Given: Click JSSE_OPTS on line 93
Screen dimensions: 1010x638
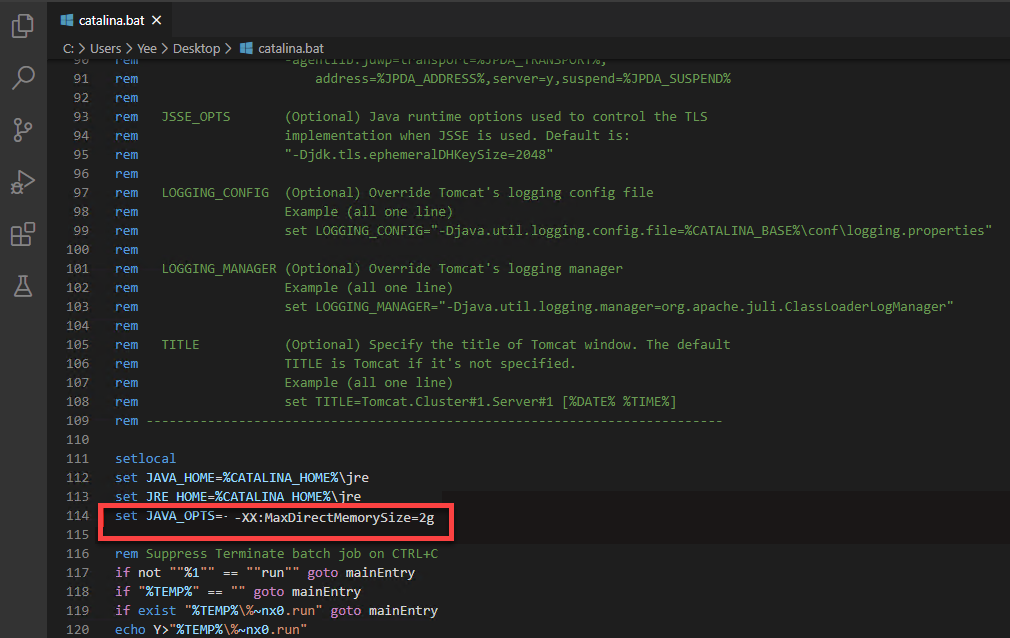Looking at the screenshot, I should tap(196, 117).
